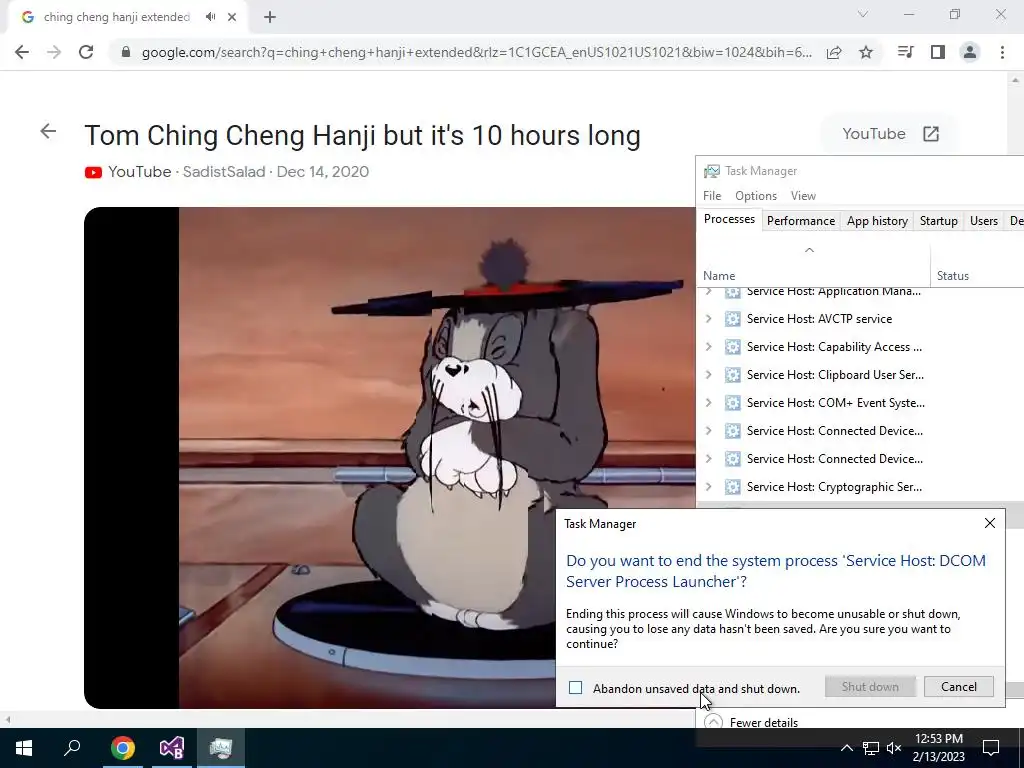This screenshot has height=768, width=1024.
Task: Open Windows taskbar search
Action: pyautogui.click(x=72, y=748)
